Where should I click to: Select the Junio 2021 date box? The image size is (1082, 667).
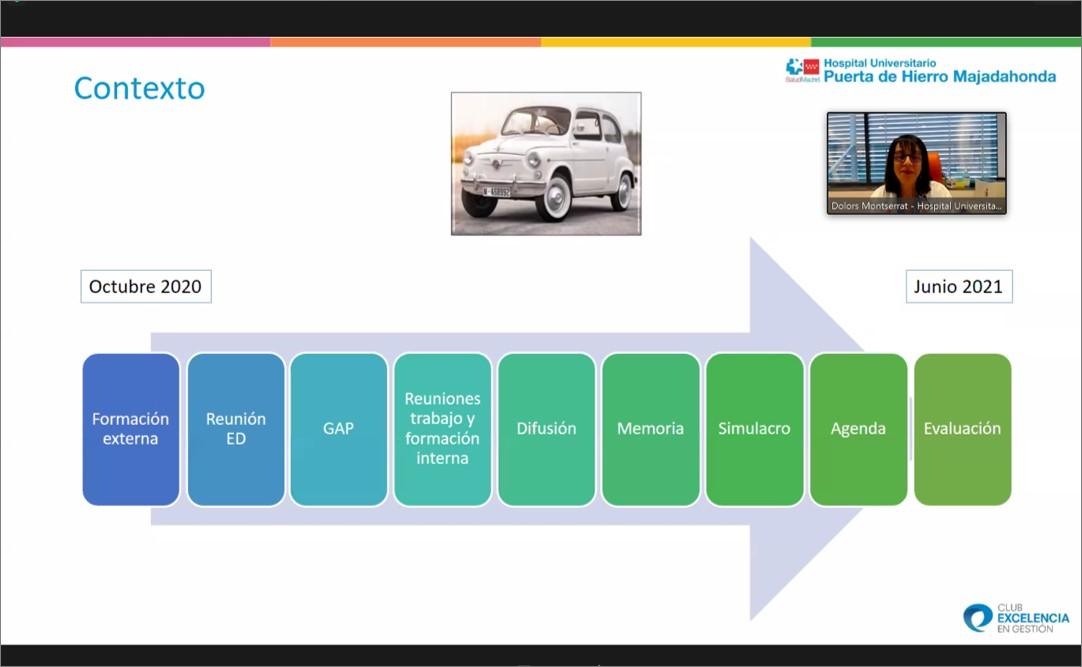coord(959,287)
